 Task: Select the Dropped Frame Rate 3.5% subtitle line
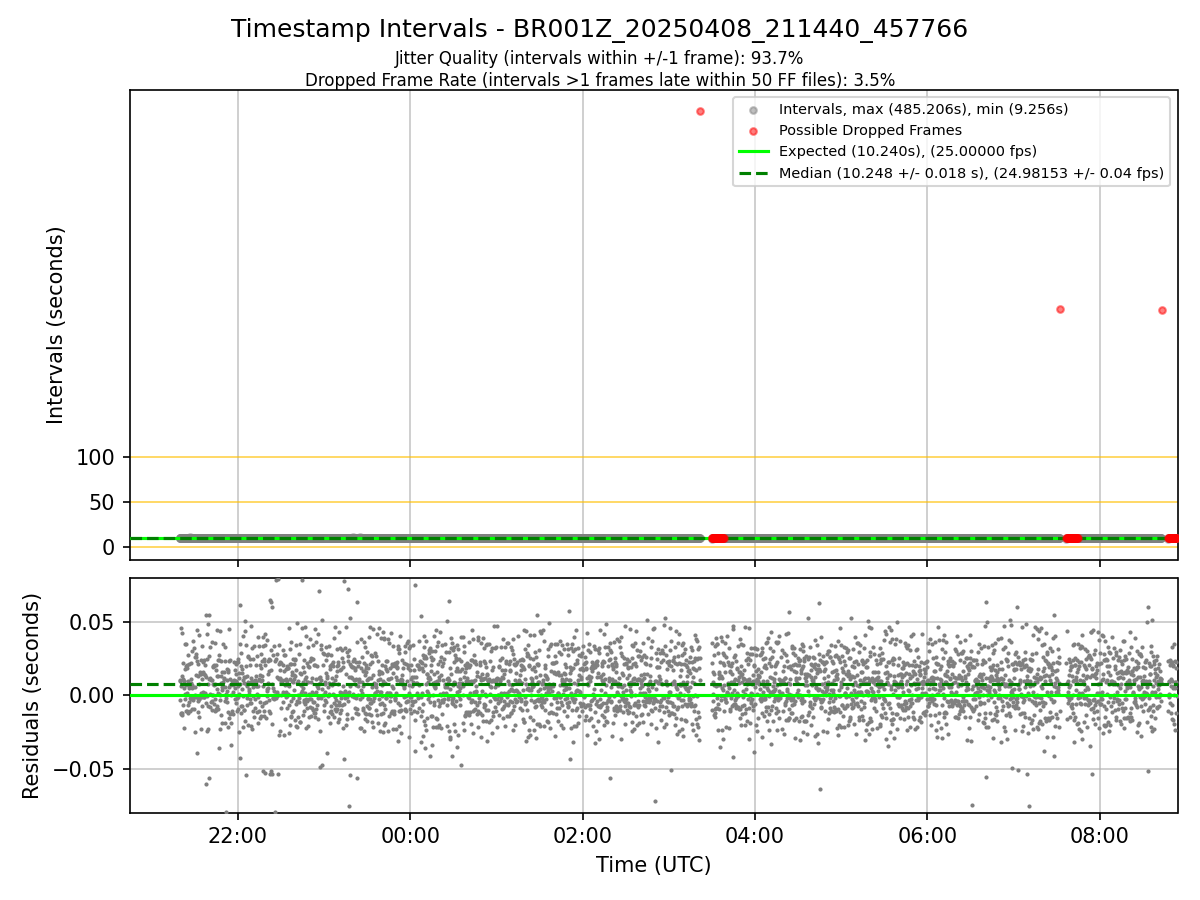tap(599, 80)
